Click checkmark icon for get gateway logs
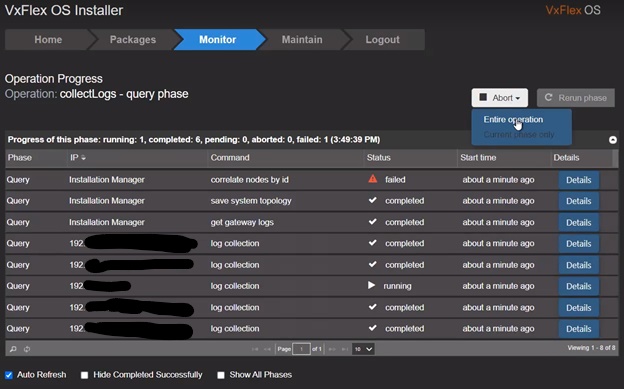This screenshot has width=624, height=389. click(372, 221)
